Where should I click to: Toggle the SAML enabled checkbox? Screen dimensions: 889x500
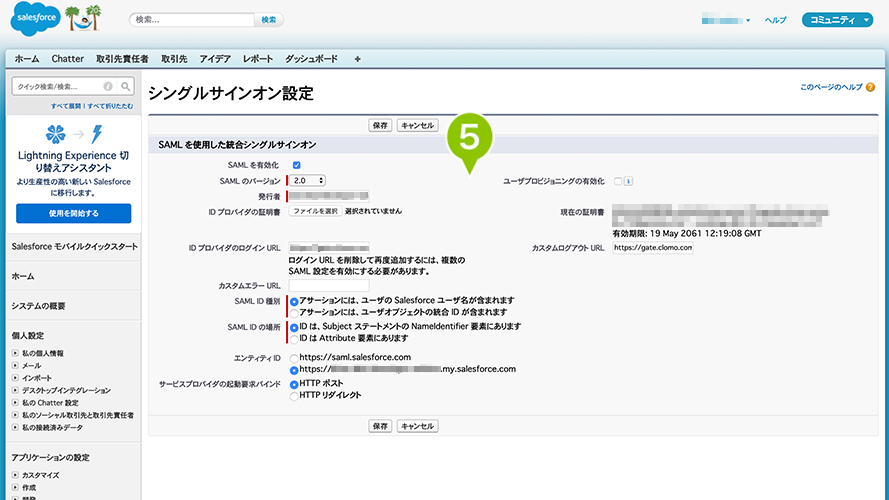click(x=297, y=165)
